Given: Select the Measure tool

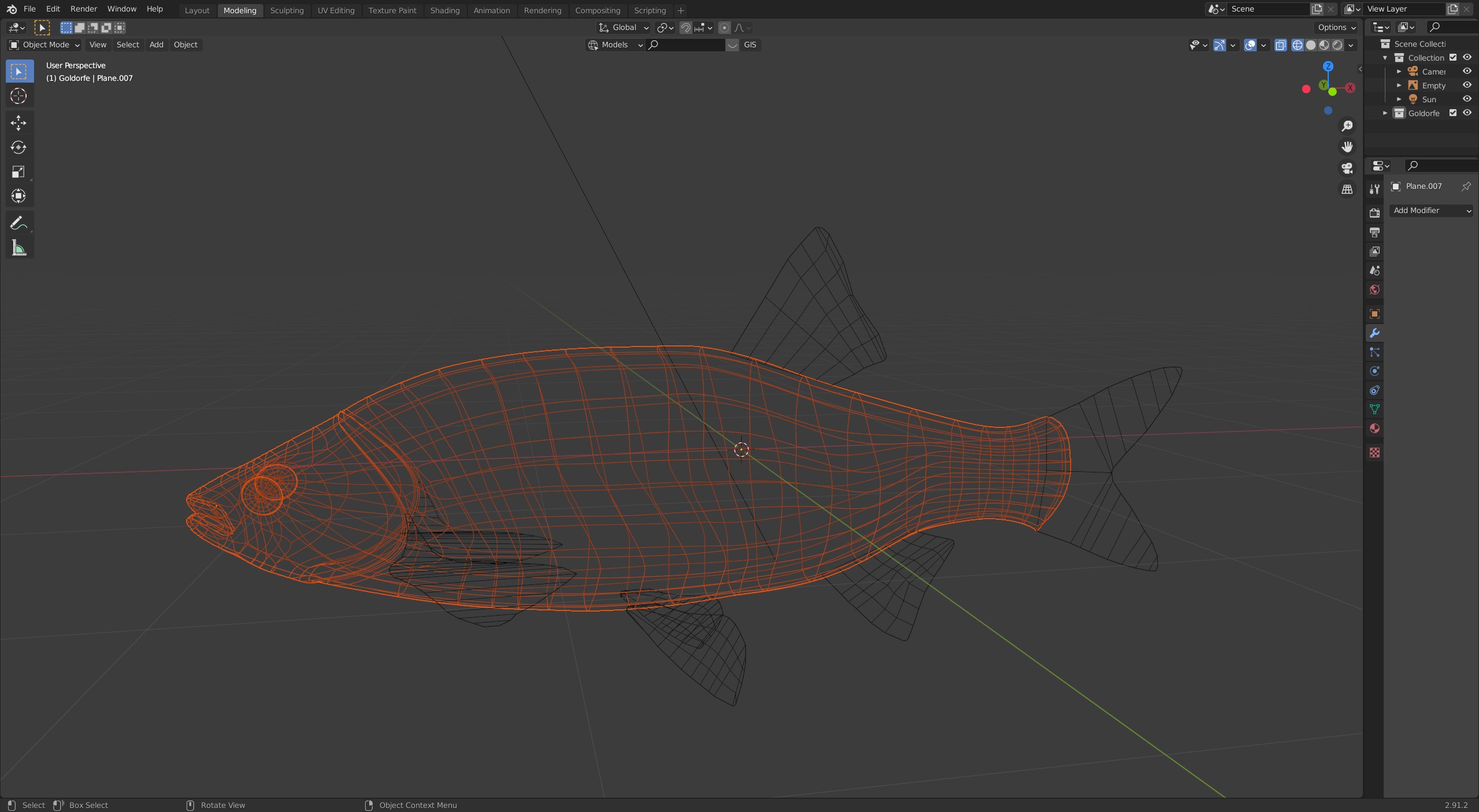Looking at the screenshot, I should (x=18, y=248).
